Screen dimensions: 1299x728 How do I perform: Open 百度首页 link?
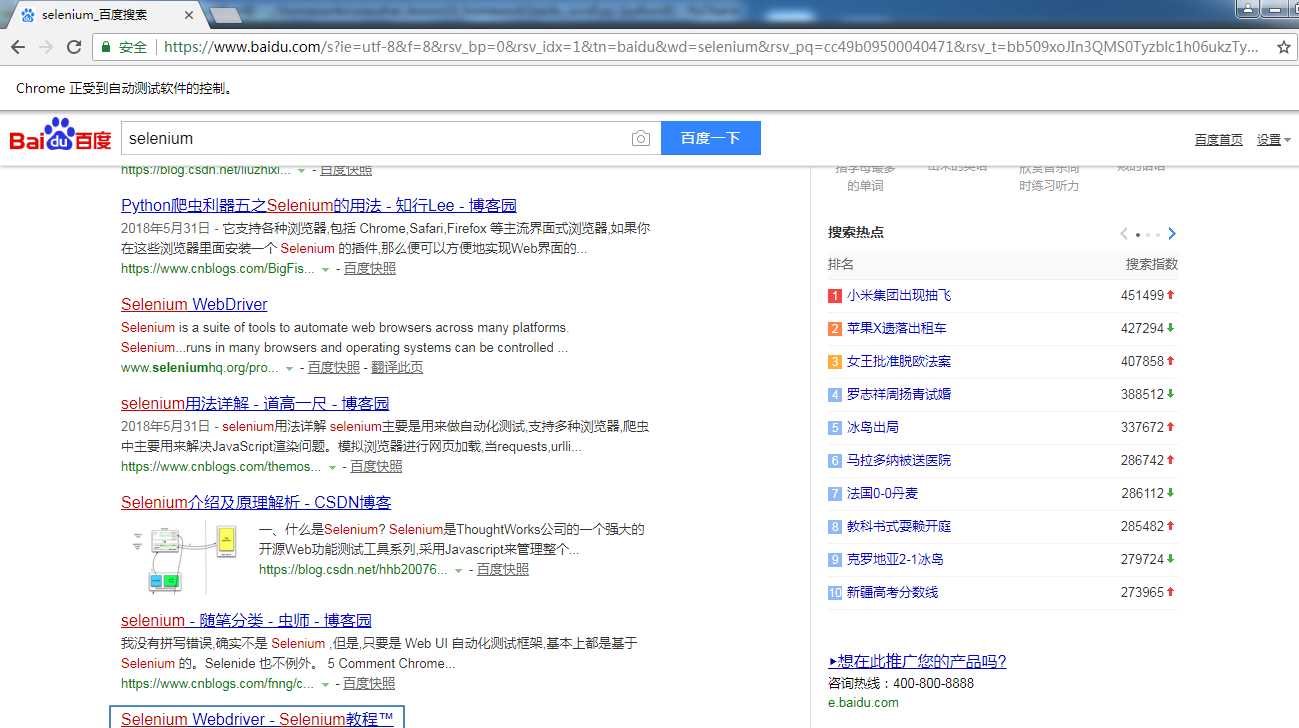click(x=1219, y=140)
